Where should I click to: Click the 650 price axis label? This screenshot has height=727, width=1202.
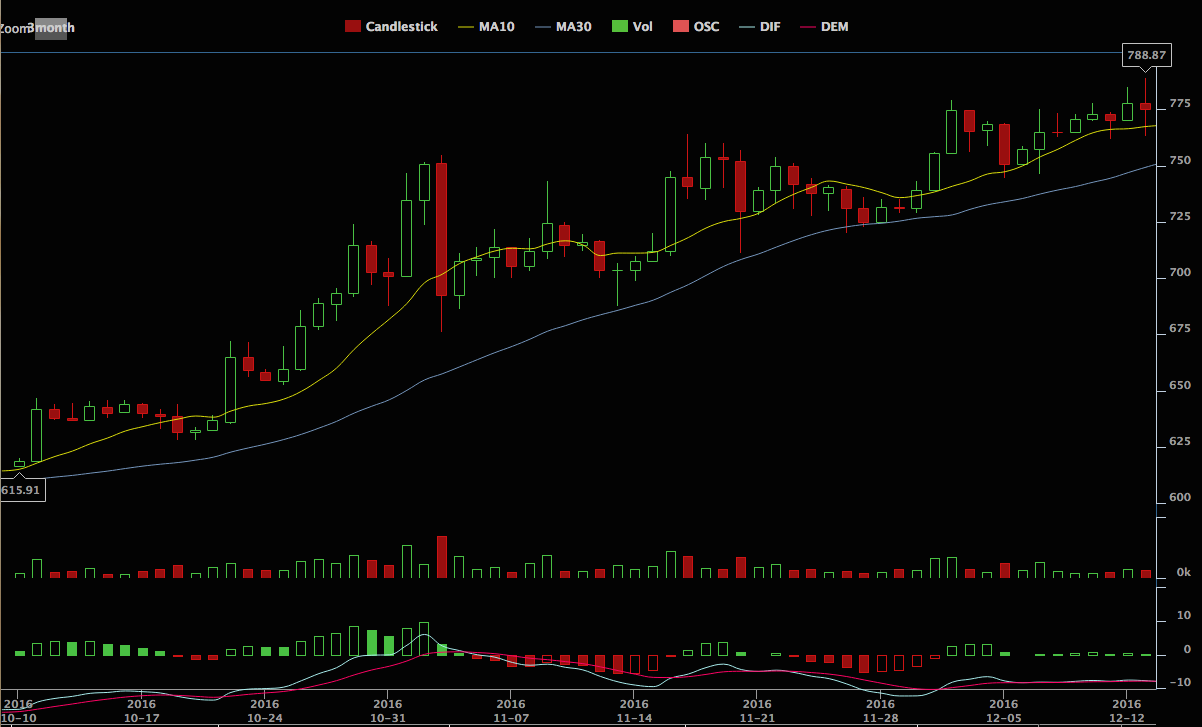1179,385
